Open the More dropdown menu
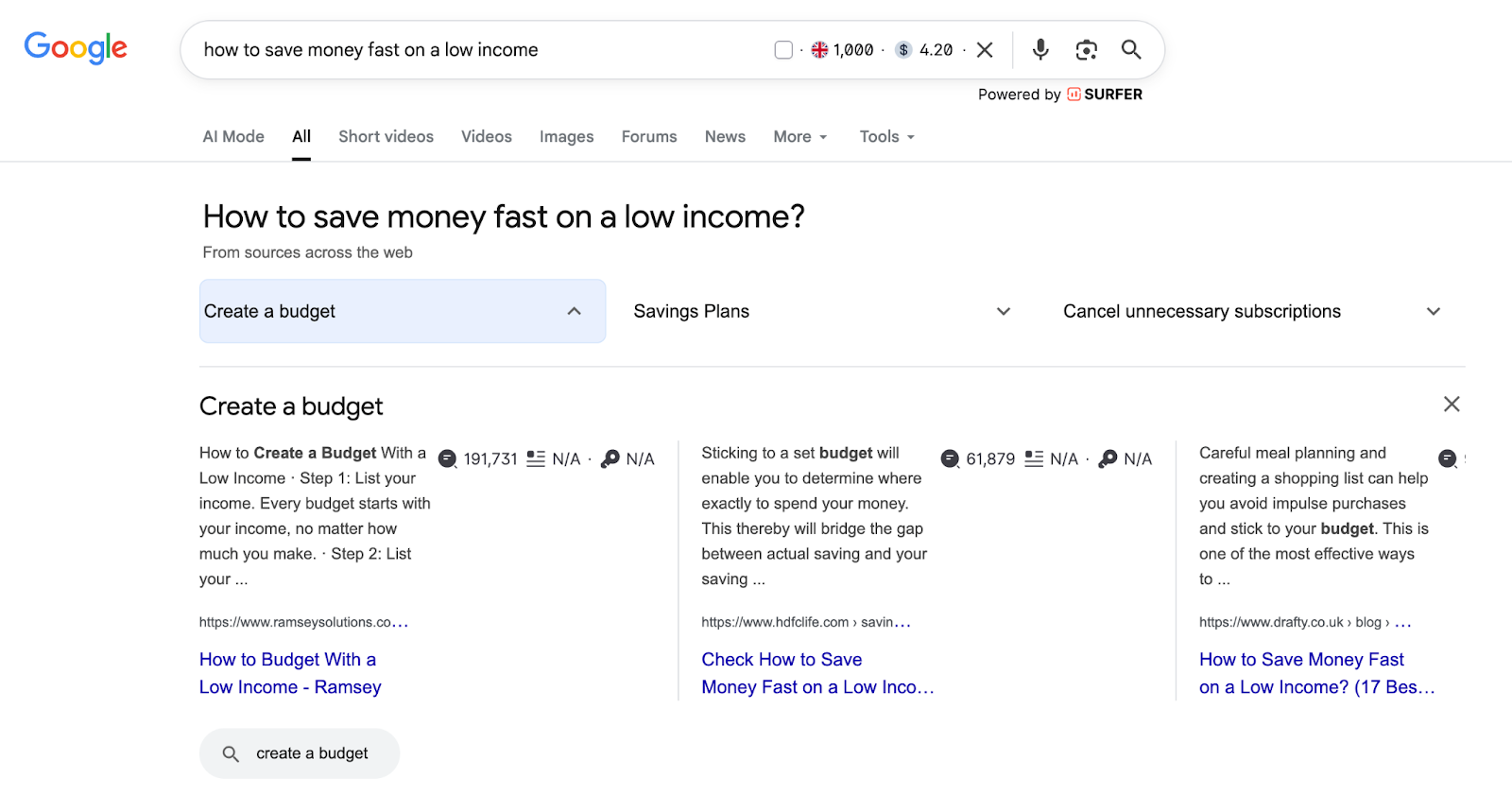This screenshot has height=795, width=1512. coord(800,136)
